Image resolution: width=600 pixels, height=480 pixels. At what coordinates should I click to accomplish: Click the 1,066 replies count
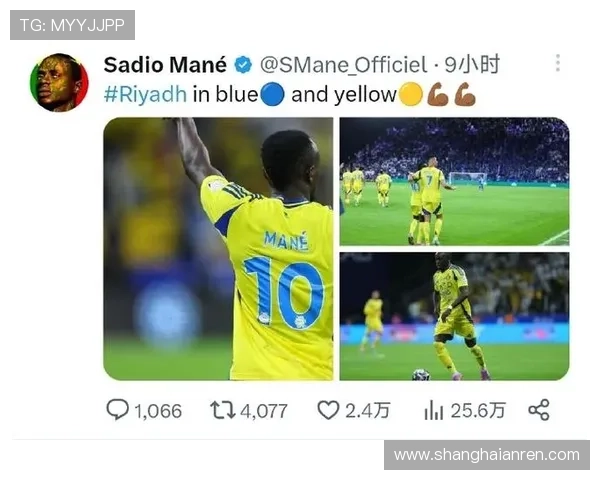click(158, 411)
